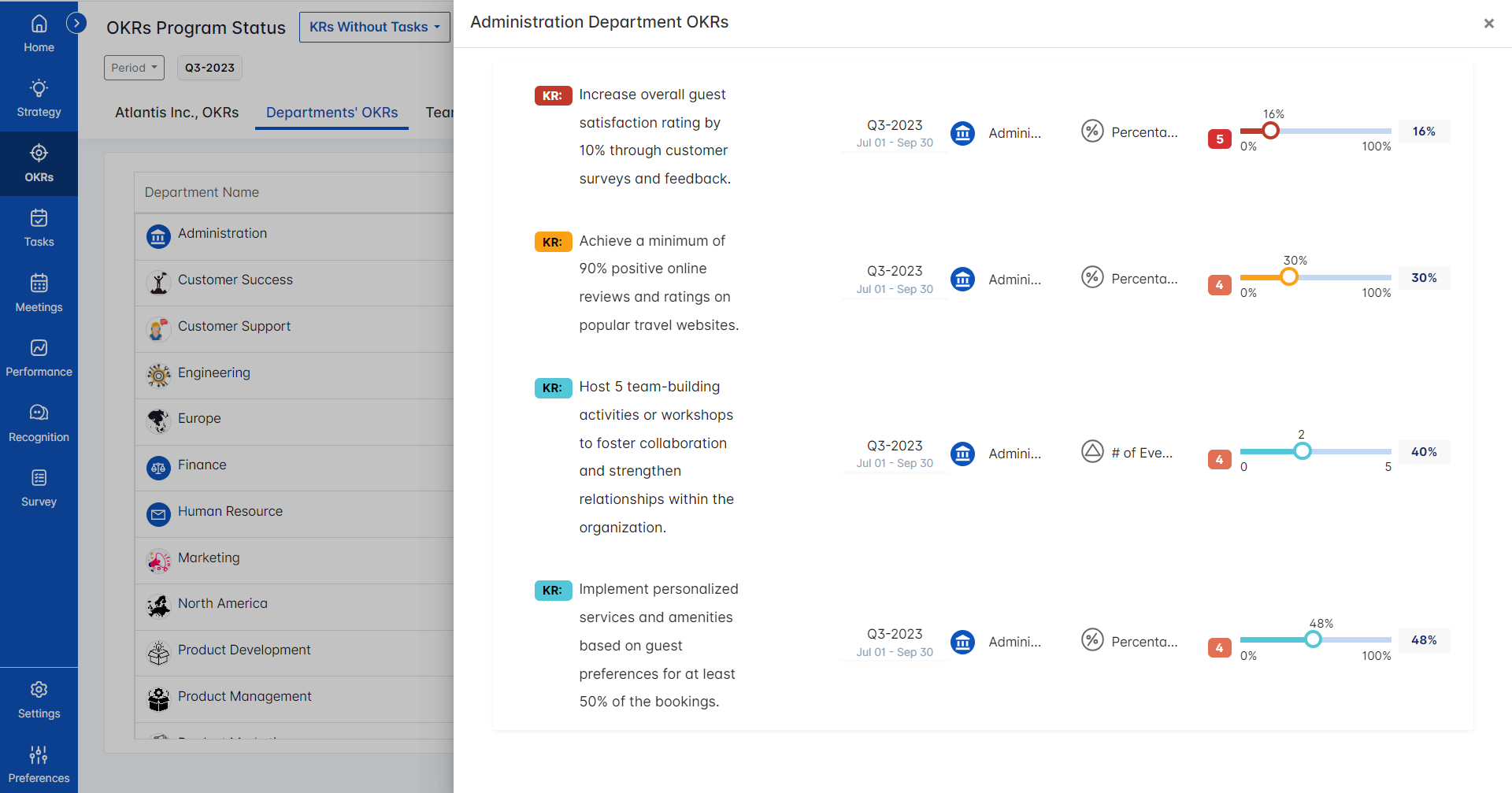Open the Customer Success department row
Viewport: 1512px width, 793px height.
point(235,280)
